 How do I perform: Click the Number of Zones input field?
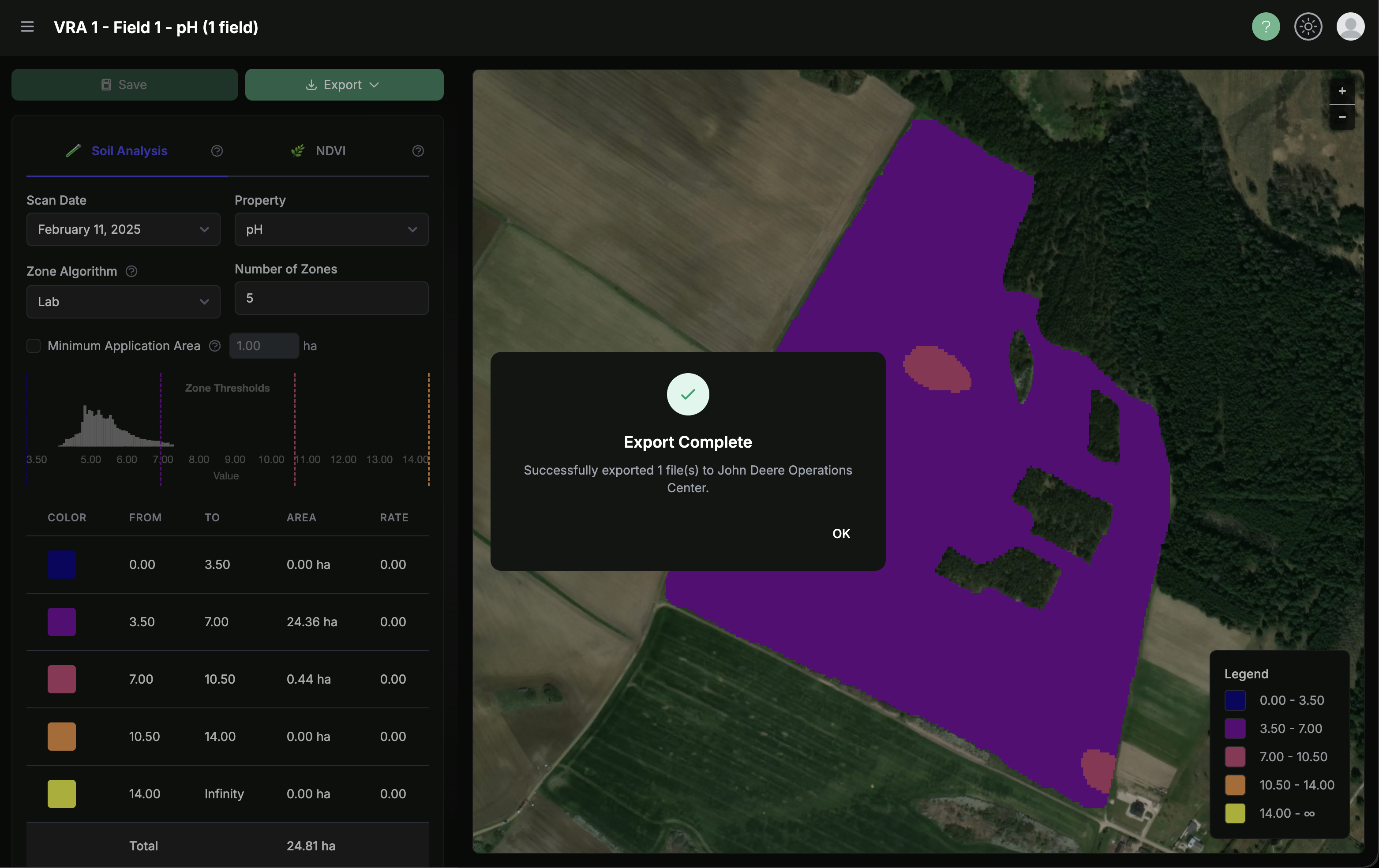coord(331,298)
